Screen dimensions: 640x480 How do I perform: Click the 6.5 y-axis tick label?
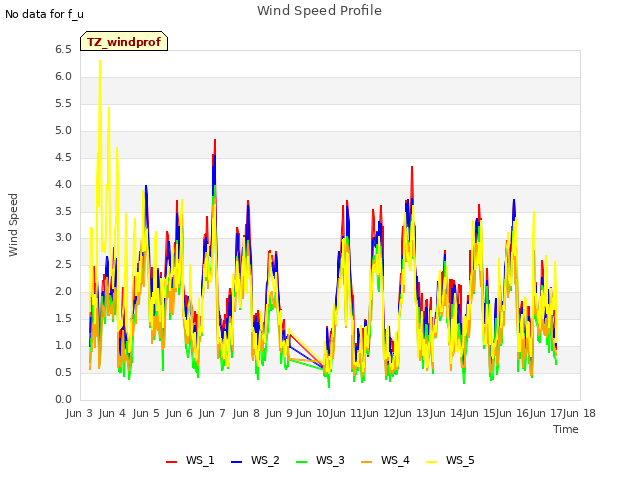click(63, 50)
